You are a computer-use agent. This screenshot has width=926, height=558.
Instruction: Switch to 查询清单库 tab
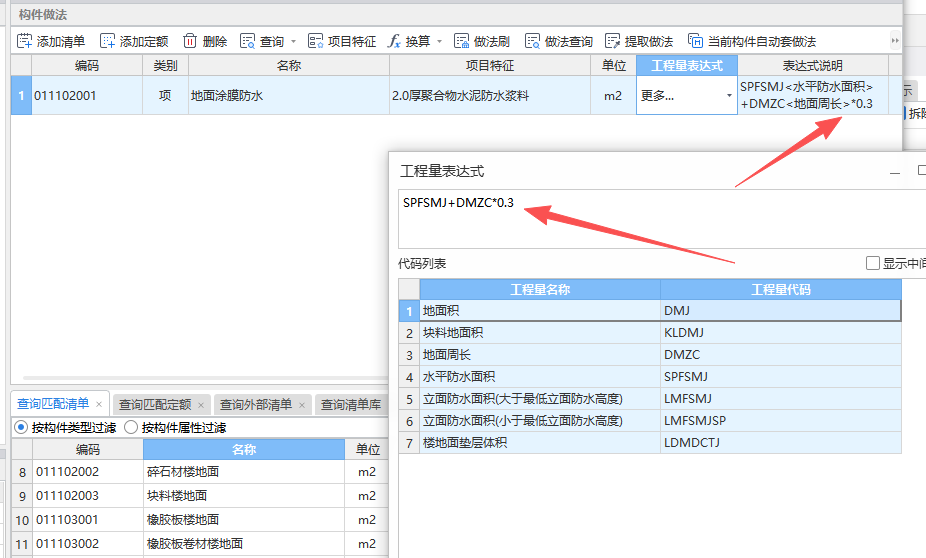point(351,404)
